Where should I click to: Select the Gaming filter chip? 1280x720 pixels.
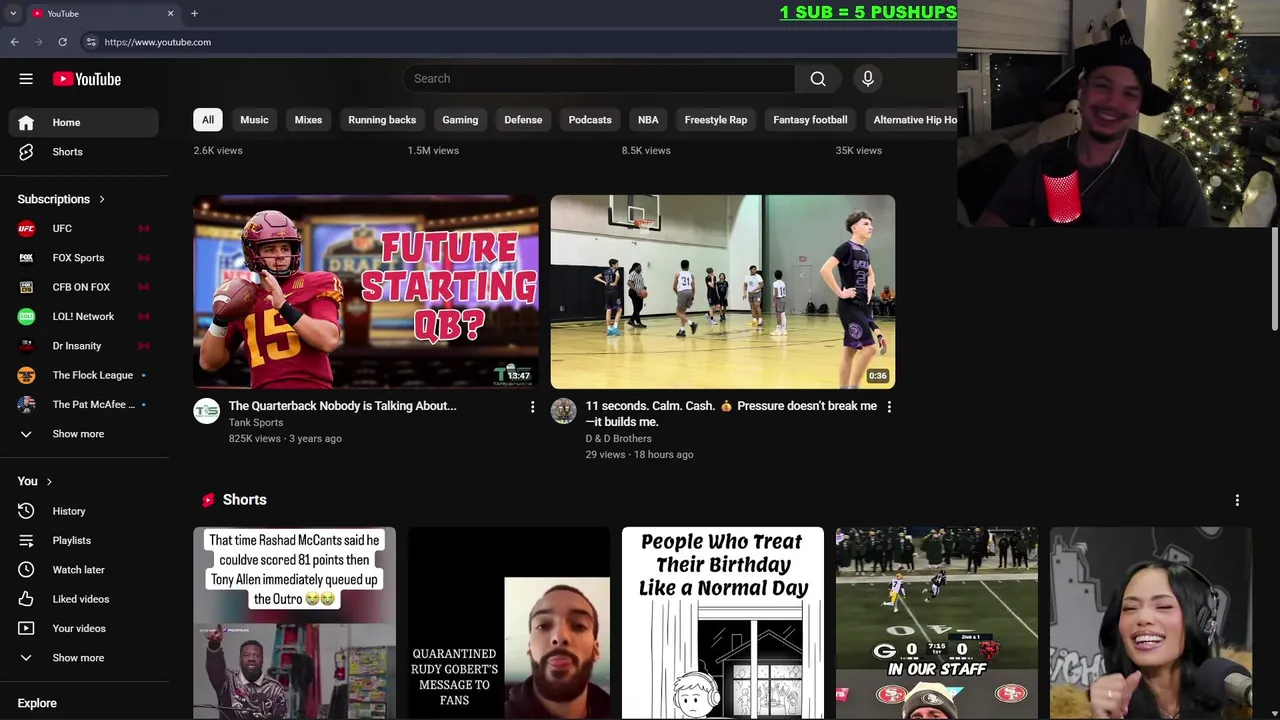(x=460, y=120)
